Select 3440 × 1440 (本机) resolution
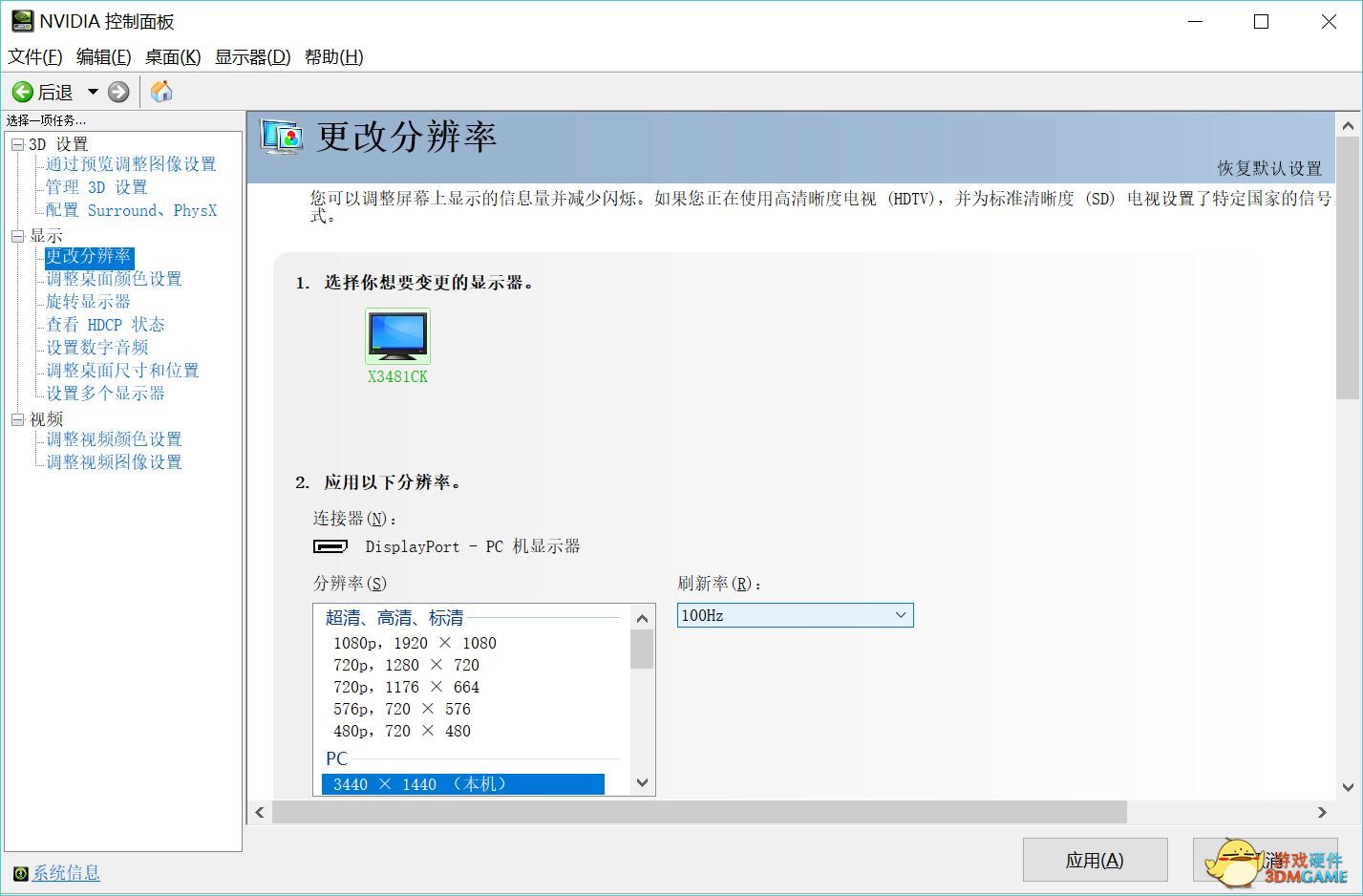This screenshot has width=1363, height=896. [463, 784]
